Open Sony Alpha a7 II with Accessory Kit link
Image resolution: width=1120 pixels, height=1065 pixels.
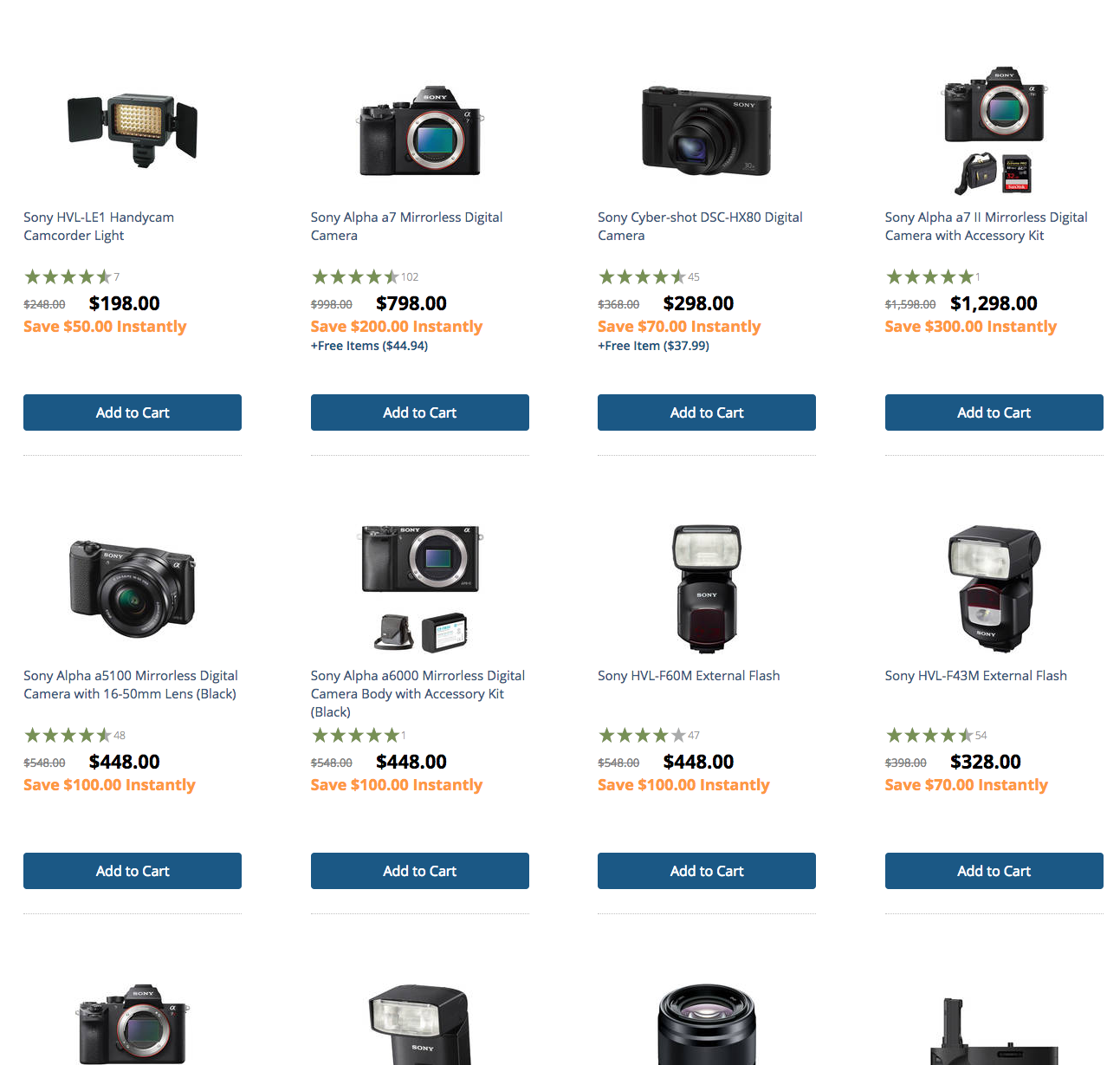(986, 226)
